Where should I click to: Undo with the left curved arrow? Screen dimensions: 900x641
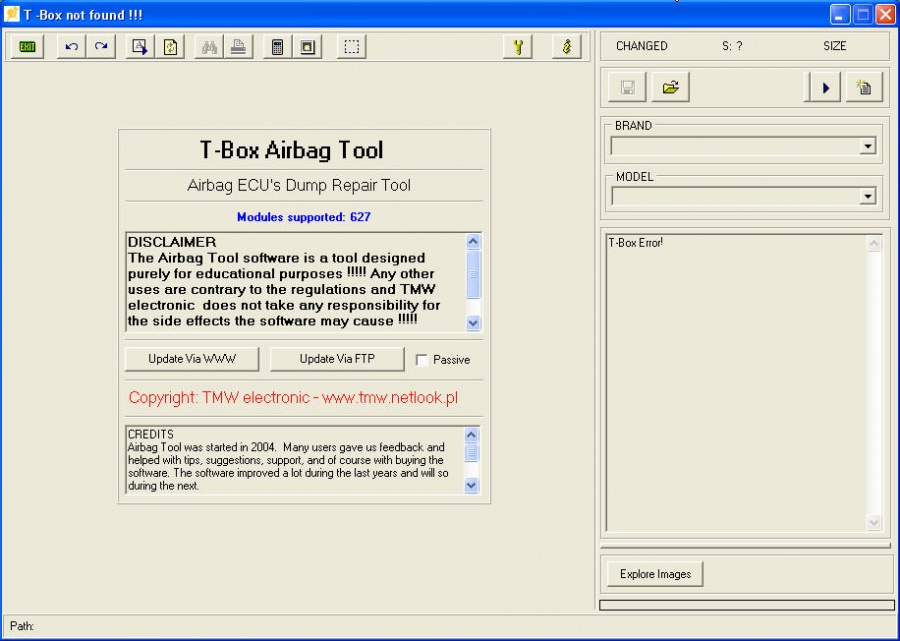tap(72, 46)
